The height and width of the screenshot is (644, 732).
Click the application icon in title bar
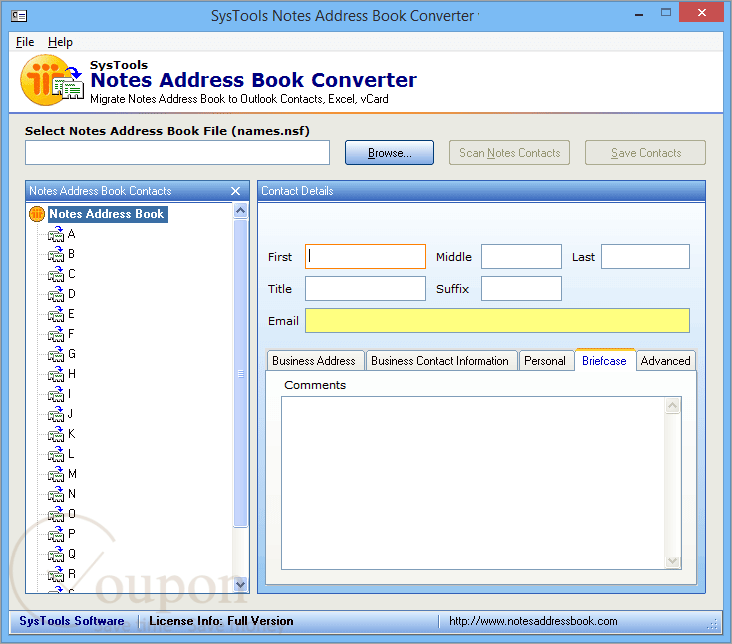(x=19, y=16)
